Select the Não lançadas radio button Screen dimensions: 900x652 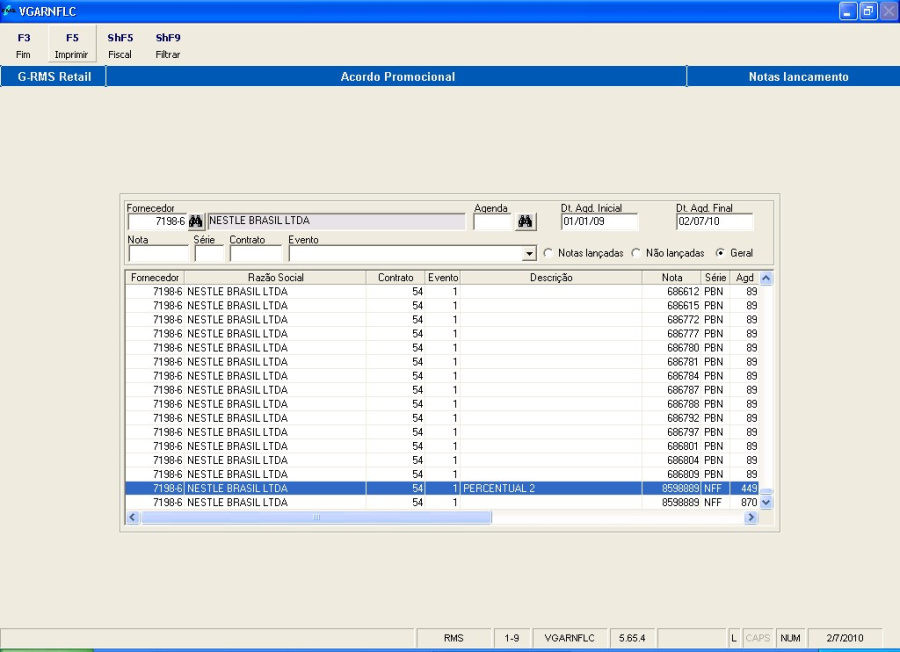coord(636,253)
